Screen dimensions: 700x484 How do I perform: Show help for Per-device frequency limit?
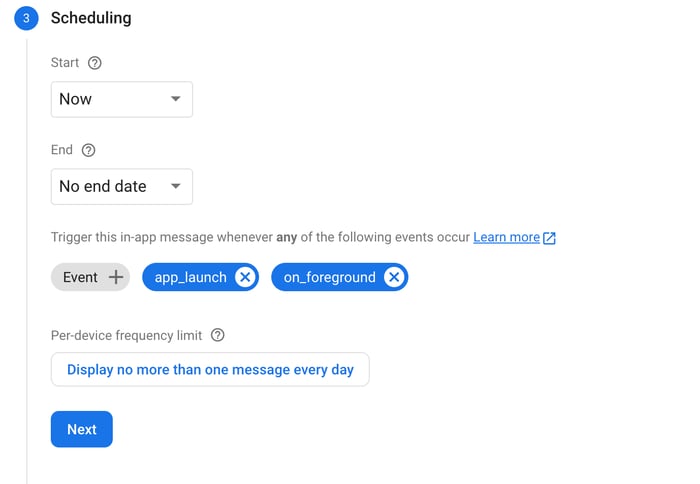(218, 335)
